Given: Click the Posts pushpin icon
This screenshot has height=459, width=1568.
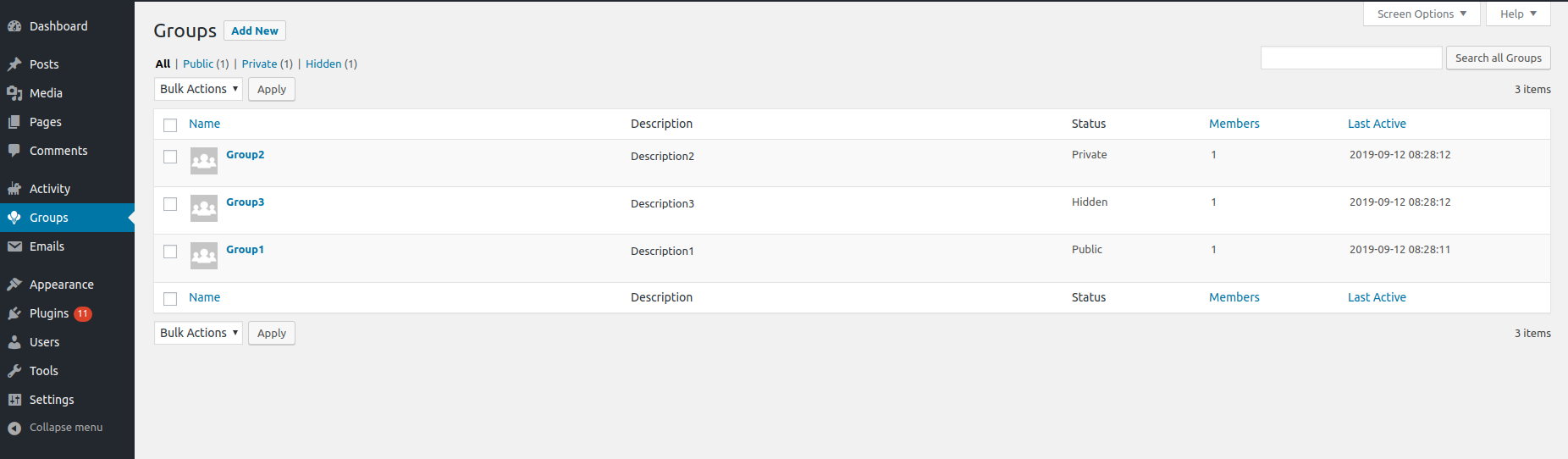Looking at the screenshot, I should click(x=14, y=64).
